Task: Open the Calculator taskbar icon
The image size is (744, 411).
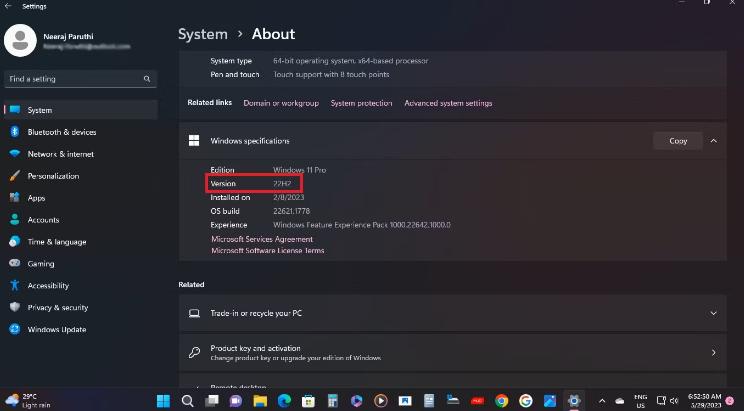Action: (x=333, y=401)
